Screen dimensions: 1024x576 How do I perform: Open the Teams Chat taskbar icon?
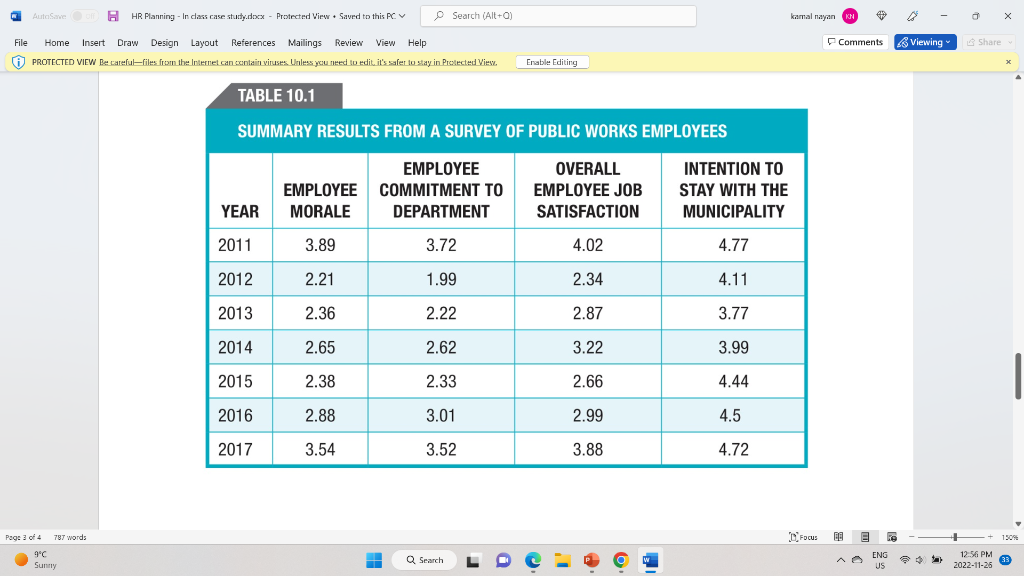coord(504,560)
